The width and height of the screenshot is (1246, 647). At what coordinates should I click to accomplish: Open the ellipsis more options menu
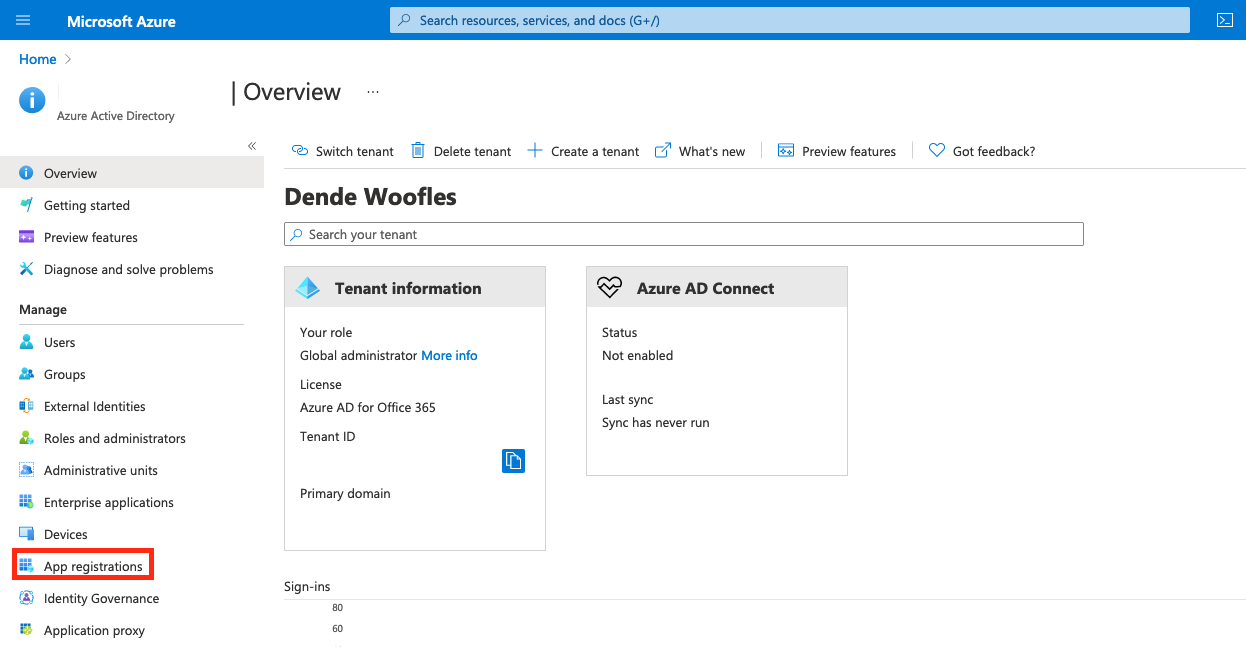(373, 92)
